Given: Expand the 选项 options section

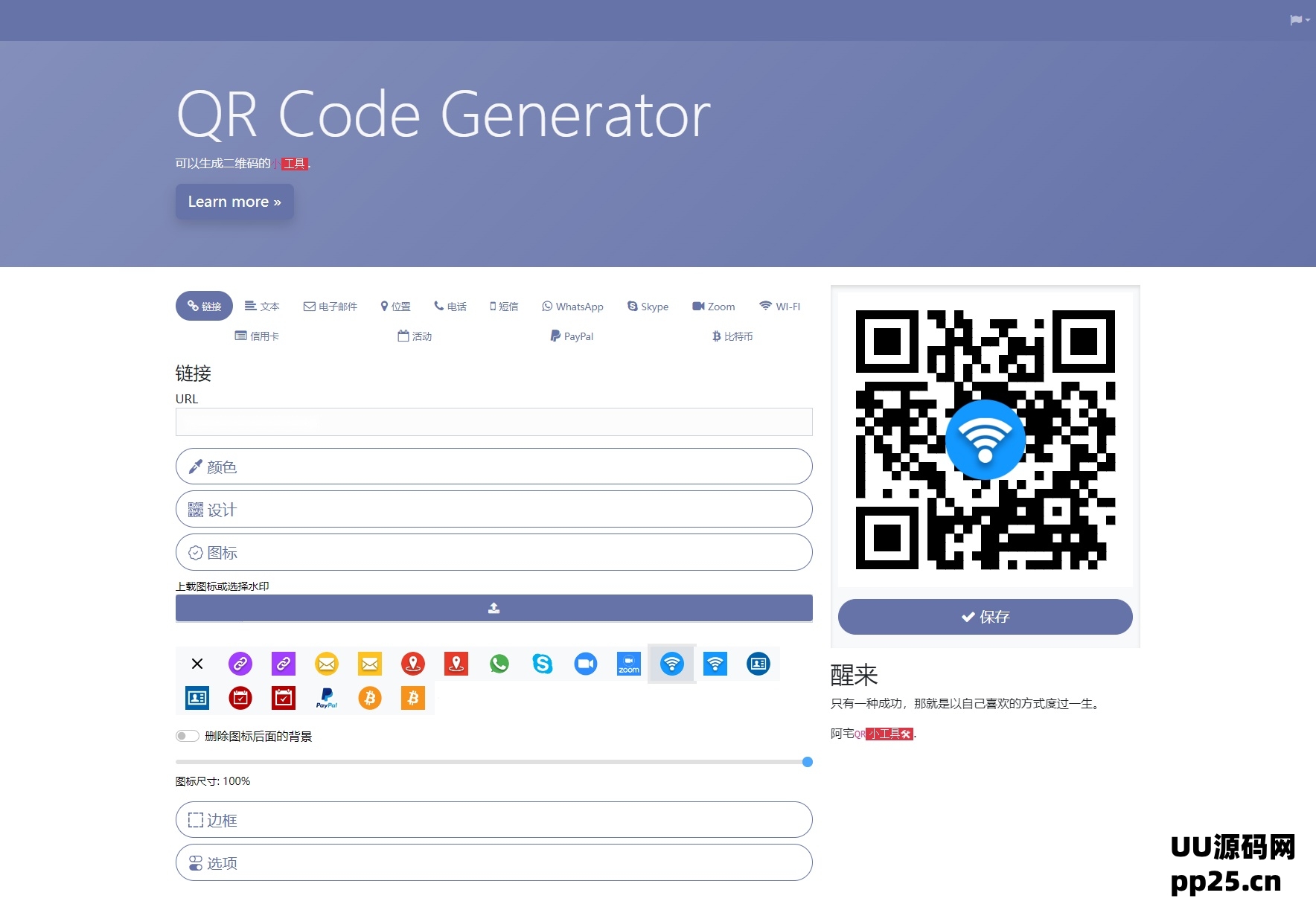Looking at the screenshot, I should (493, 863).
